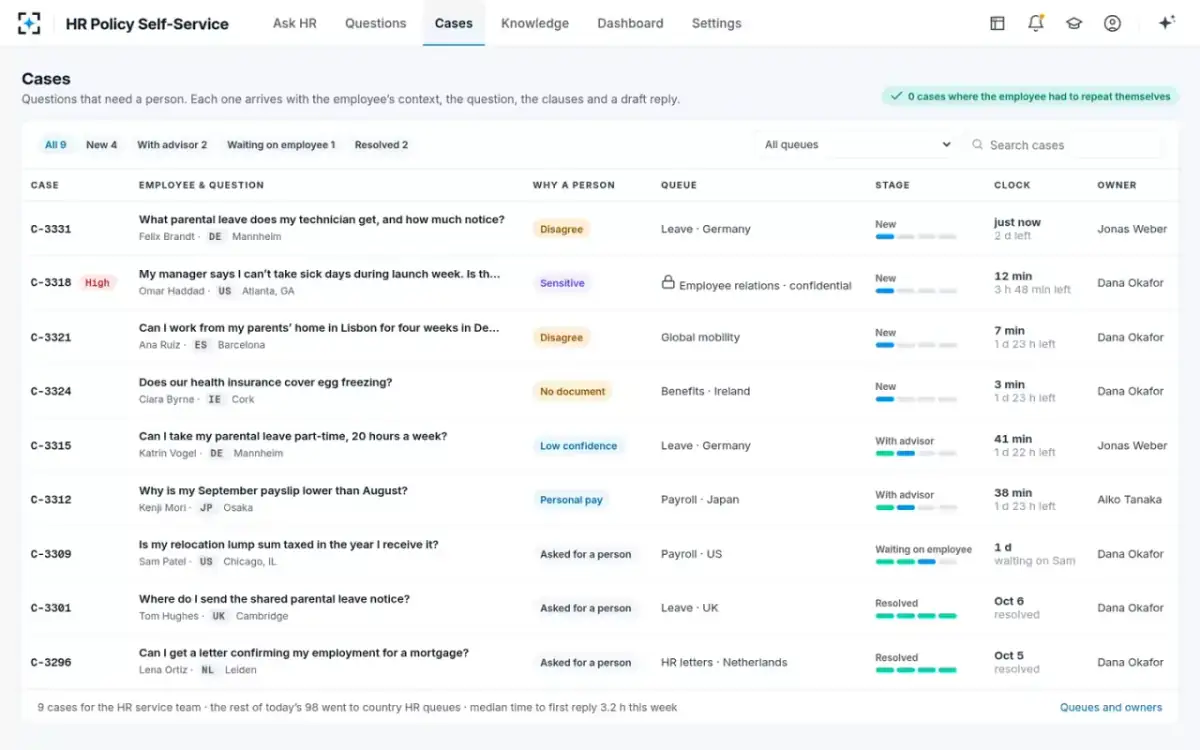
Task: Open the Queues and owners link
Action: 1111,707
